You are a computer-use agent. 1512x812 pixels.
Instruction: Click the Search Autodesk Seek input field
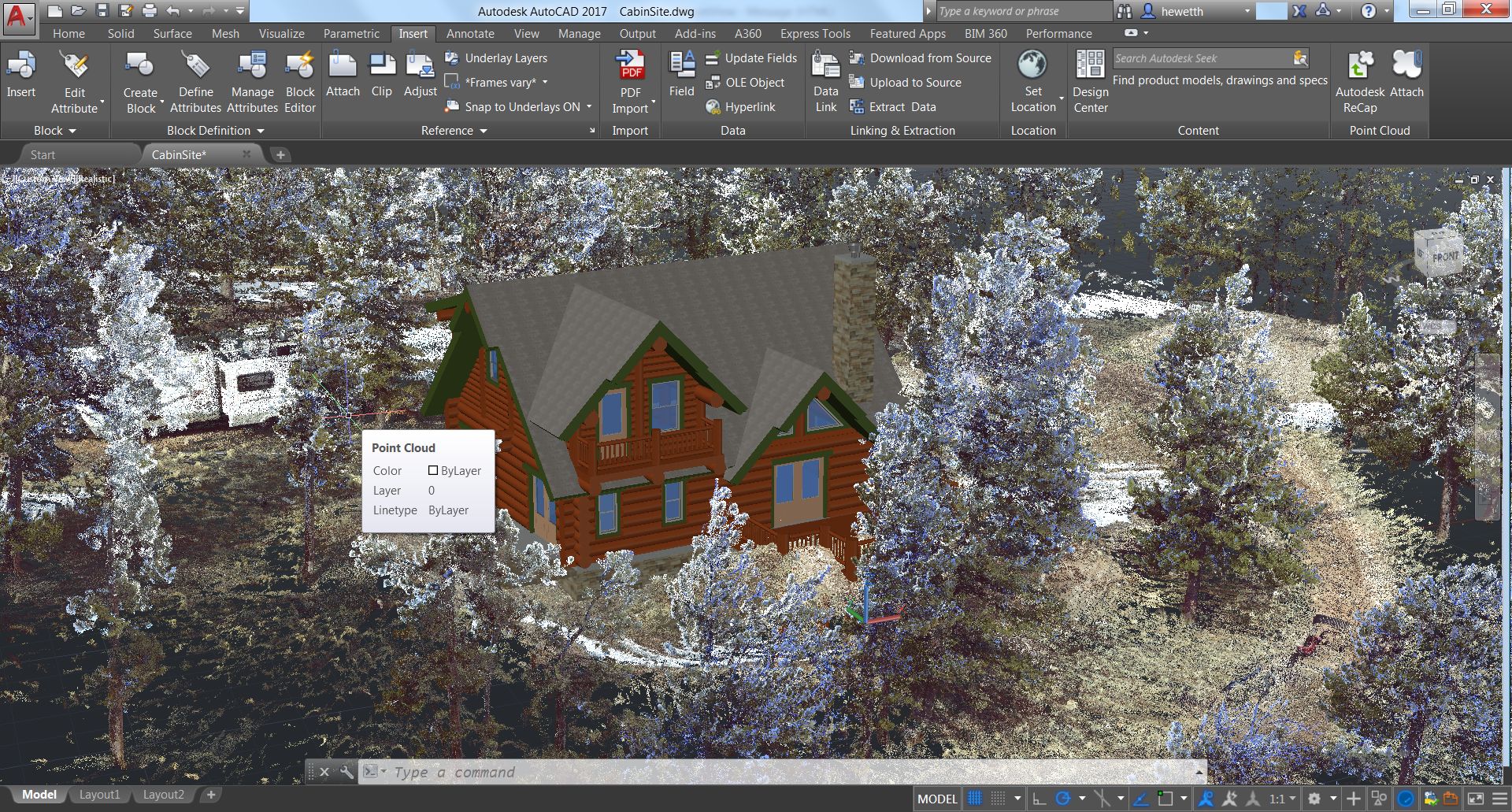point(1199,58)
